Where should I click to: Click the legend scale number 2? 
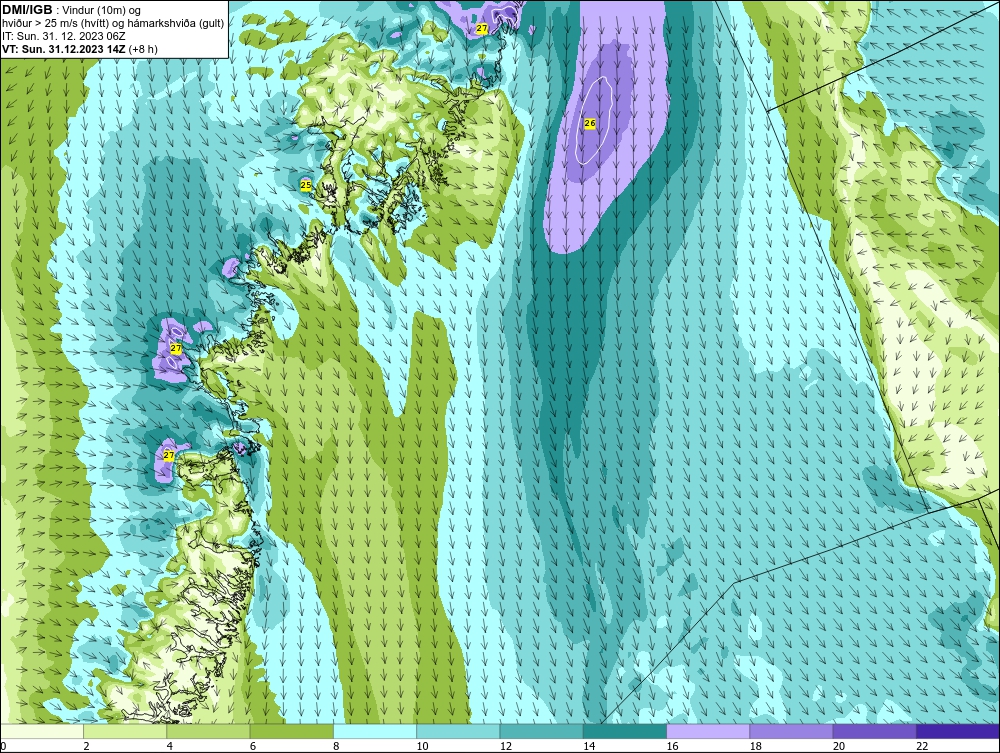pos(86,747)
